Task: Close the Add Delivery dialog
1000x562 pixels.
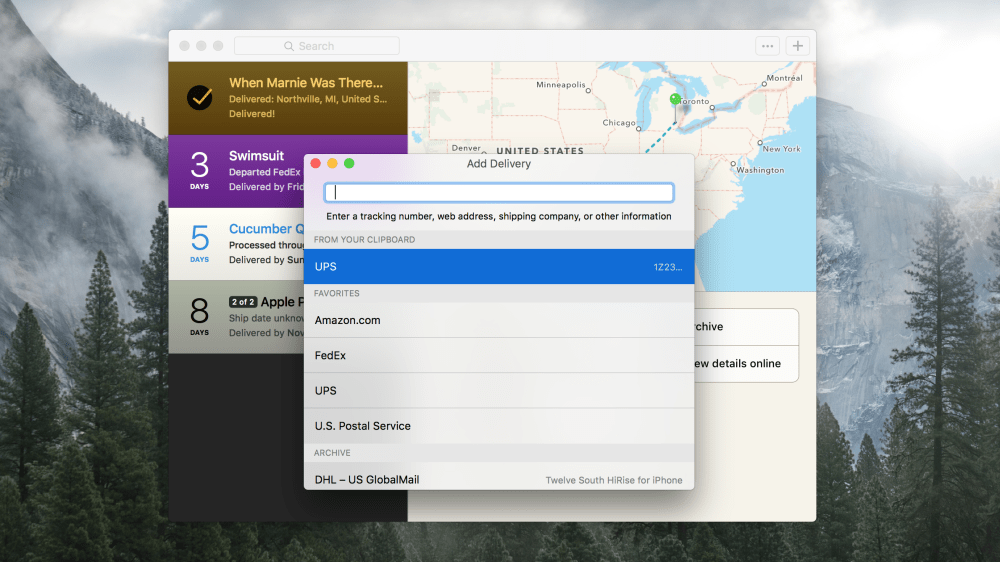Action: (316, 163)
